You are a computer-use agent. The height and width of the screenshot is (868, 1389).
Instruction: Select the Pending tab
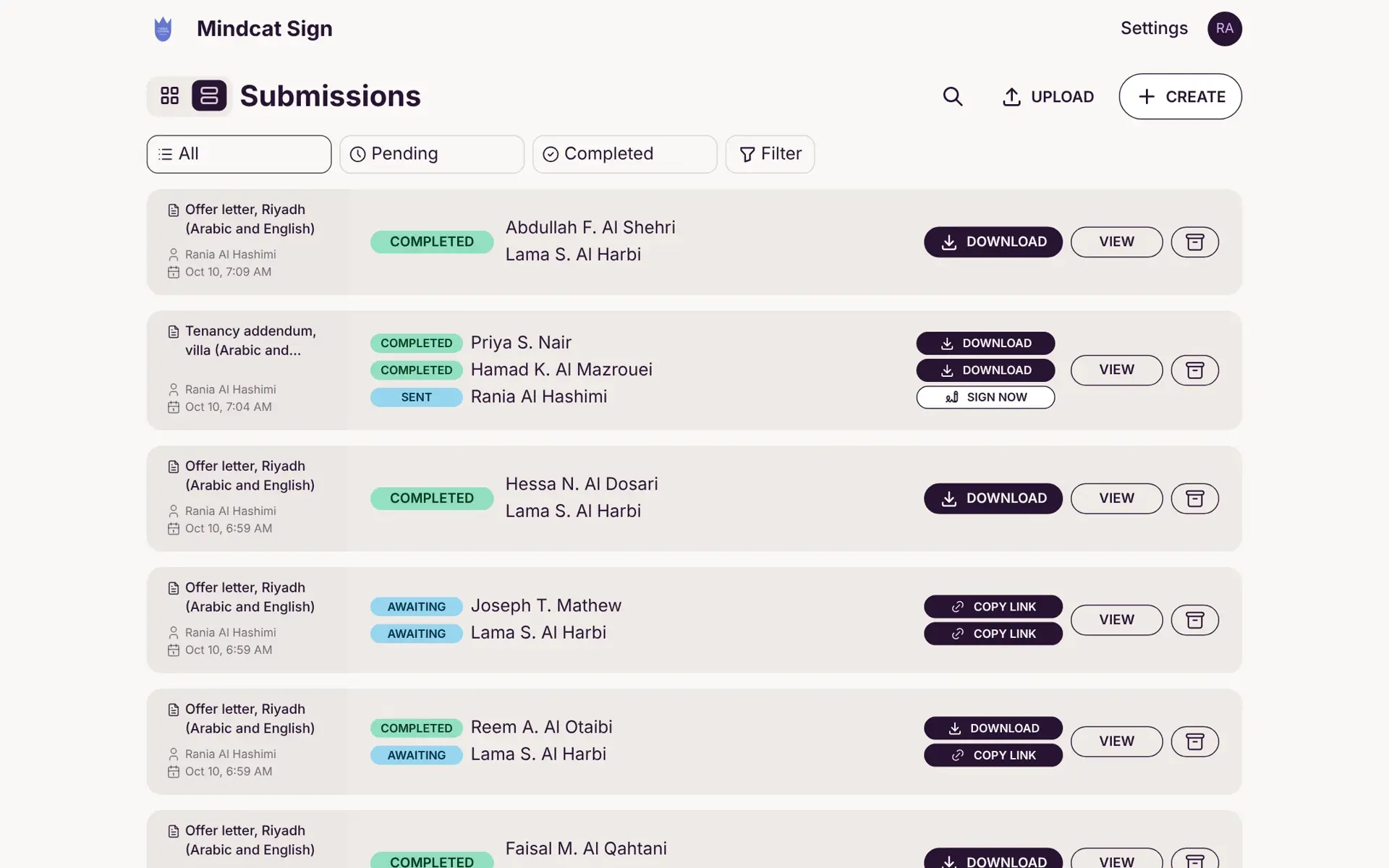tap(432, 154)
